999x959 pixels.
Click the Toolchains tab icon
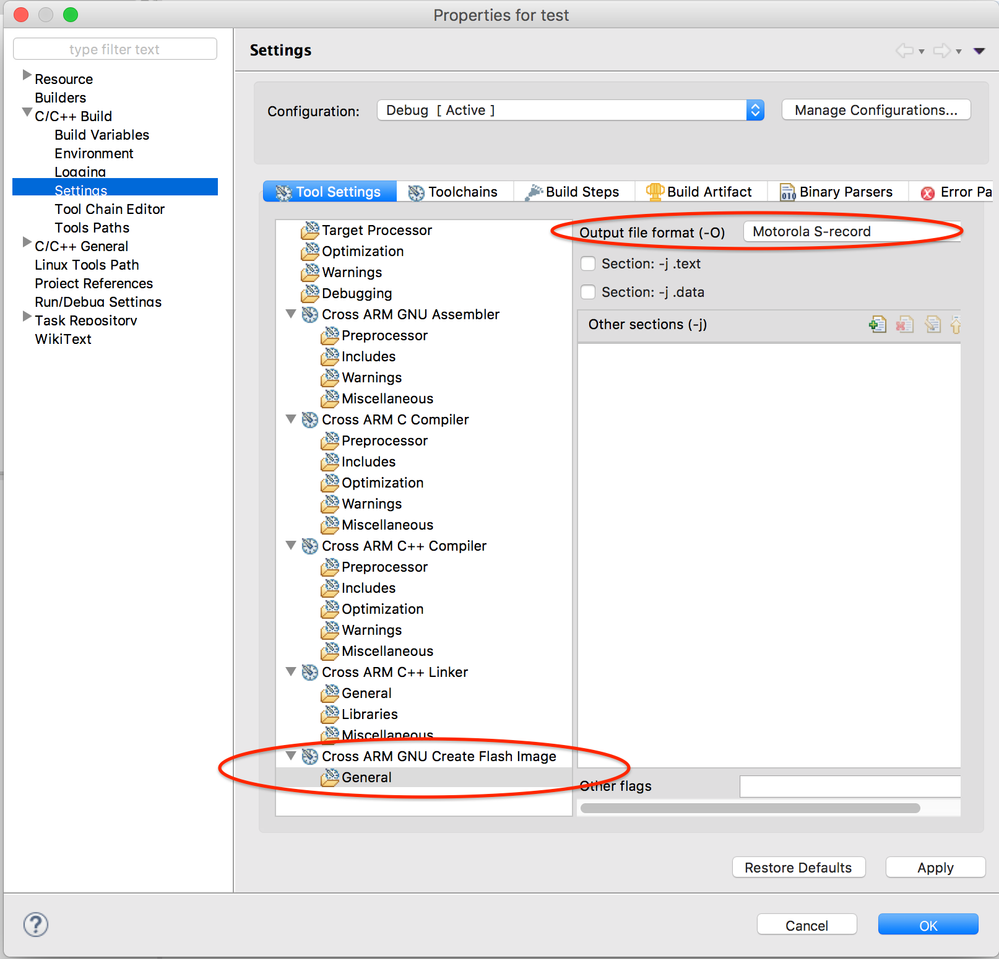tap(416, 192)
